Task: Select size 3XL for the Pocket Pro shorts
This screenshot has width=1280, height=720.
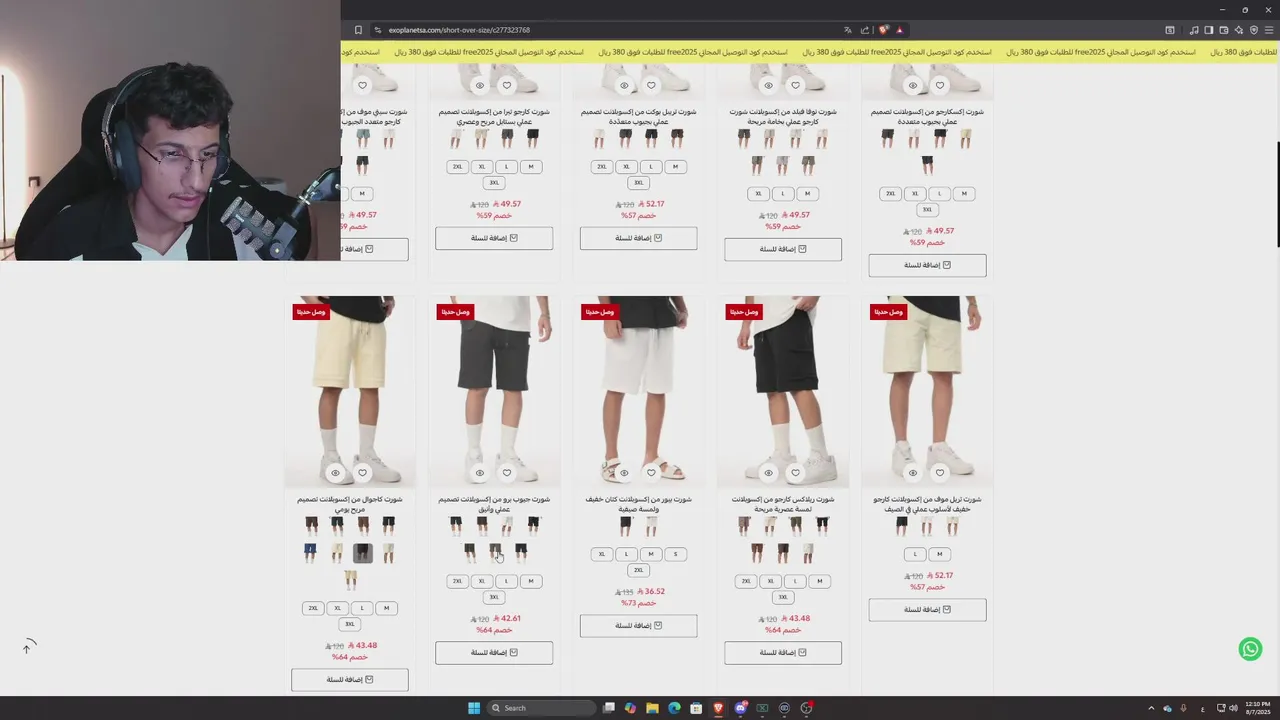Action: (x=494, y=597)
